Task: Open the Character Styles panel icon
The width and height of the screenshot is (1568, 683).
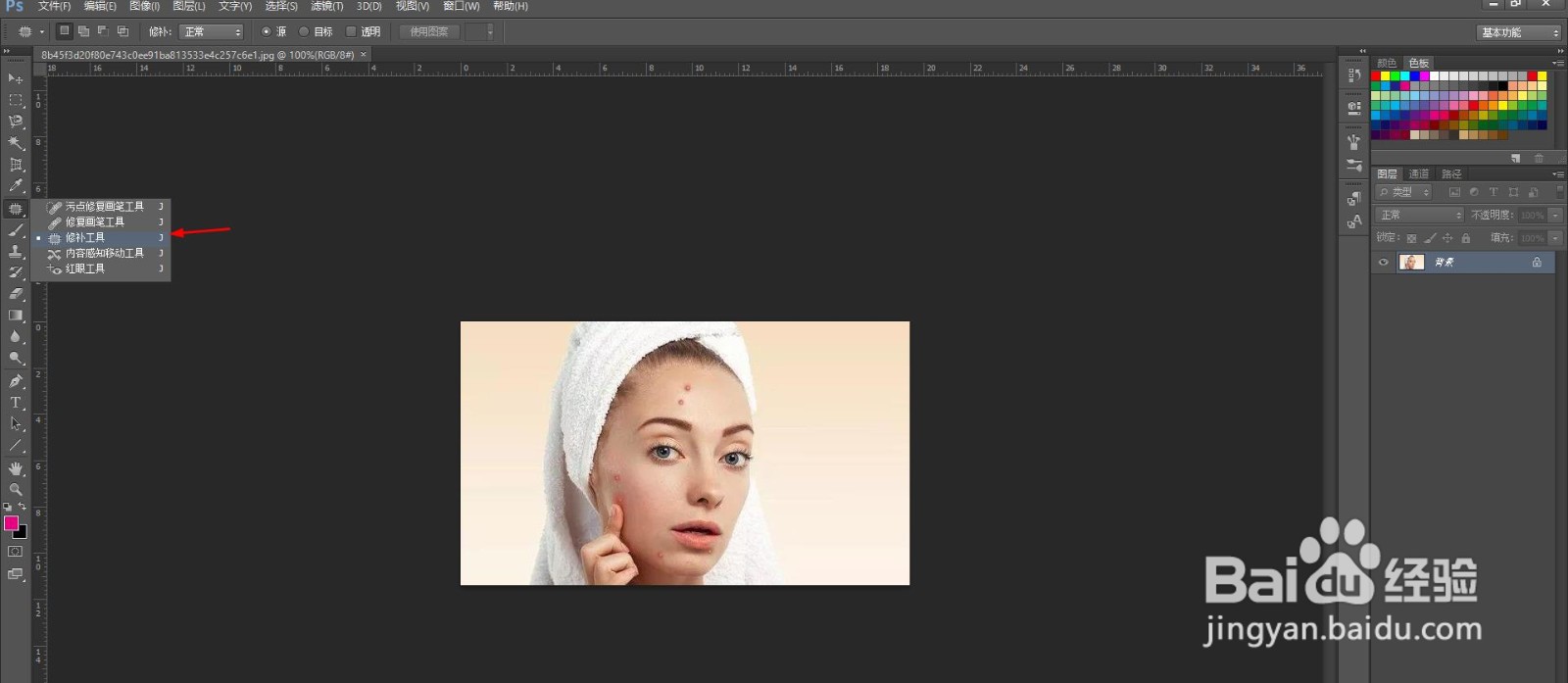Action: 1354,222
